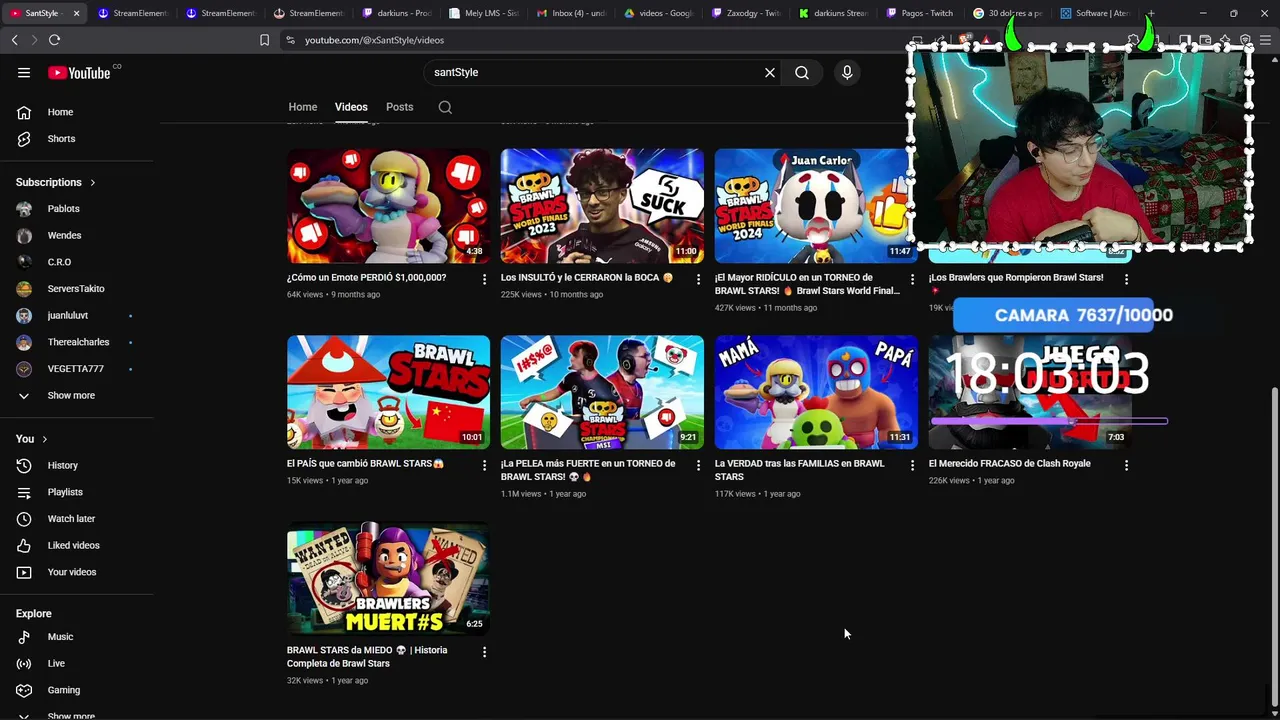Reload the current page
The height and width of the screenshot is (720, 1280).
tap(54, 40)
